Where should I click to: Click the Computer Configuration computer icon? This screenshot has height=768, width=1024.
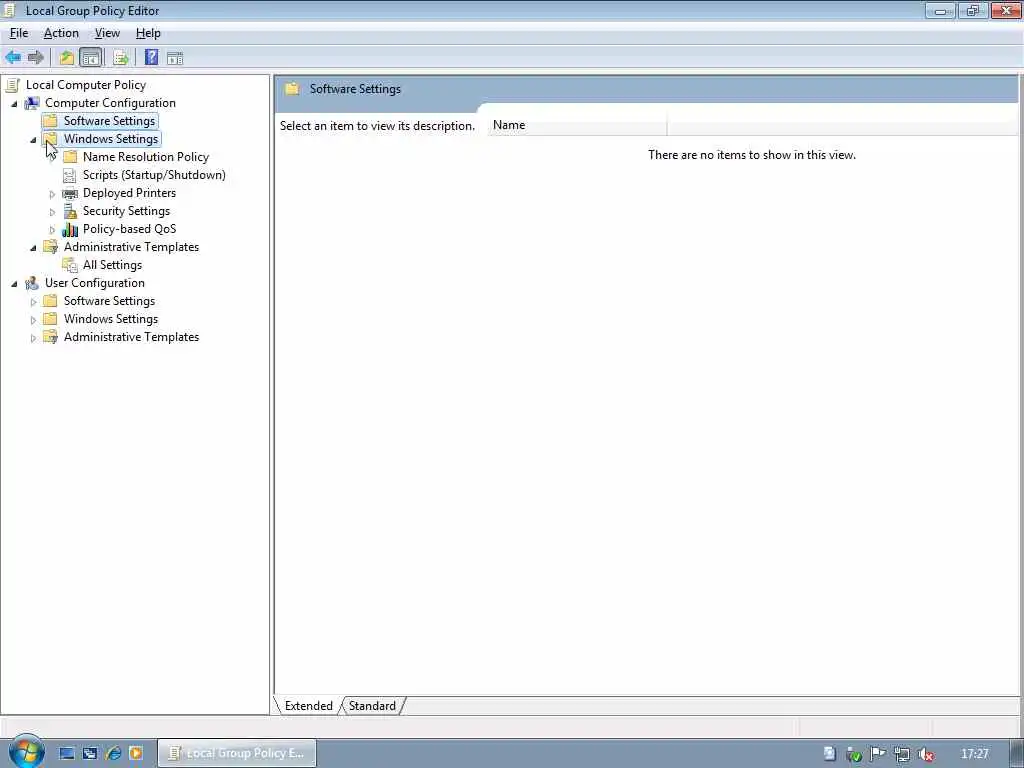tap(32, 103)
